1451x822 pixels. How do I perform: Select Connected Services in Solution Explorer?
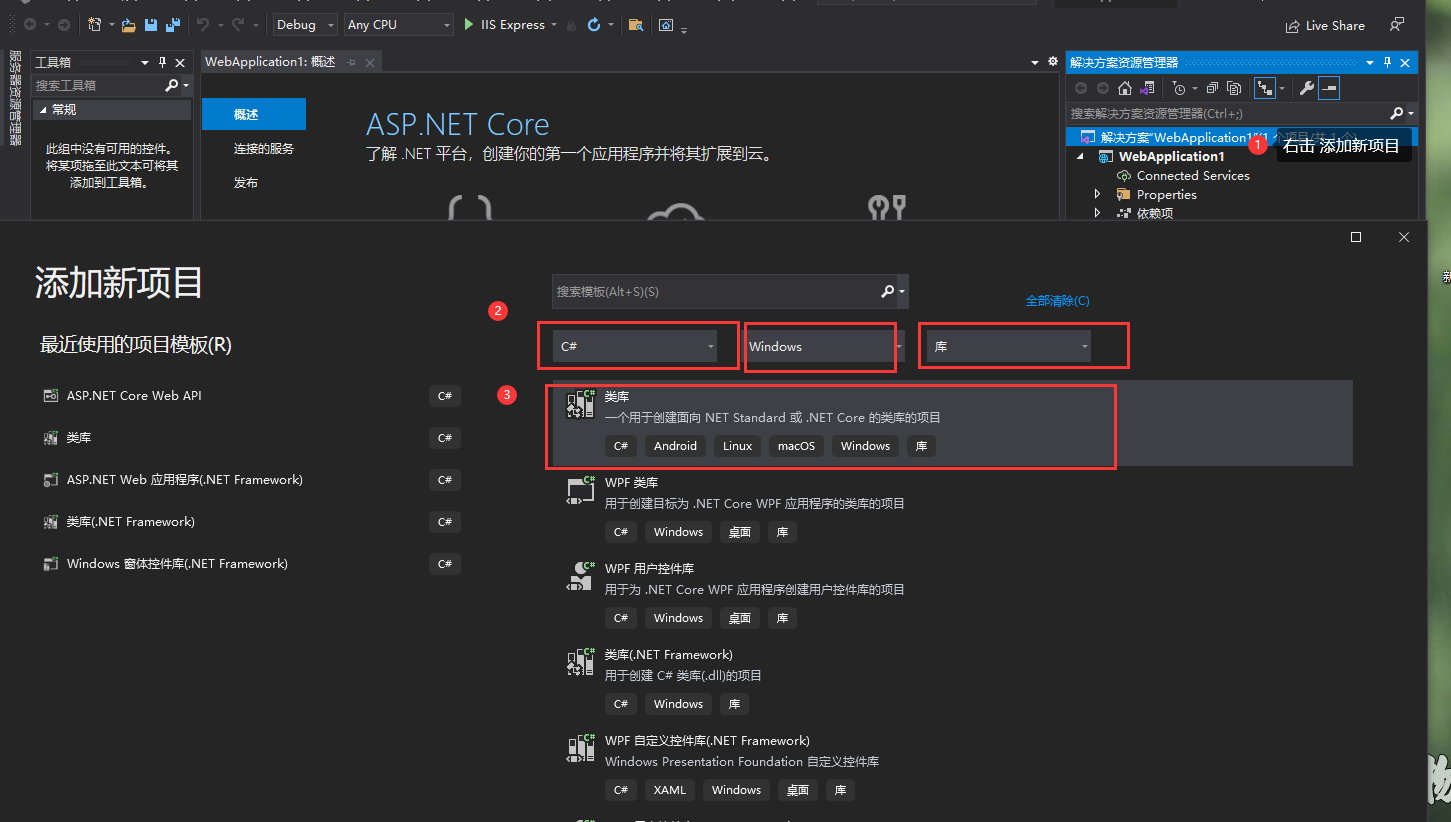pyautogui.click(x=1193, y=175)
